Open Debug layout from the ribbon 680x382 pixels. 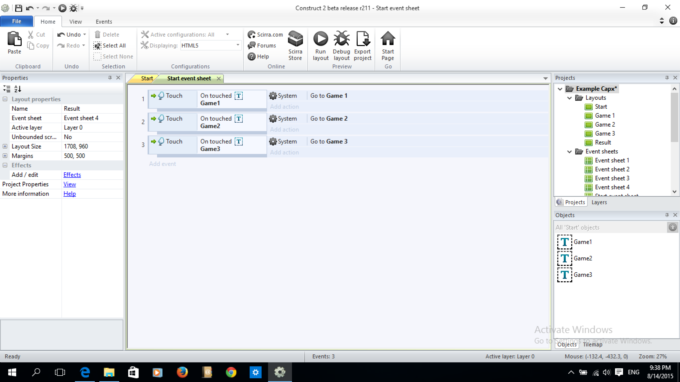(341, 46)
